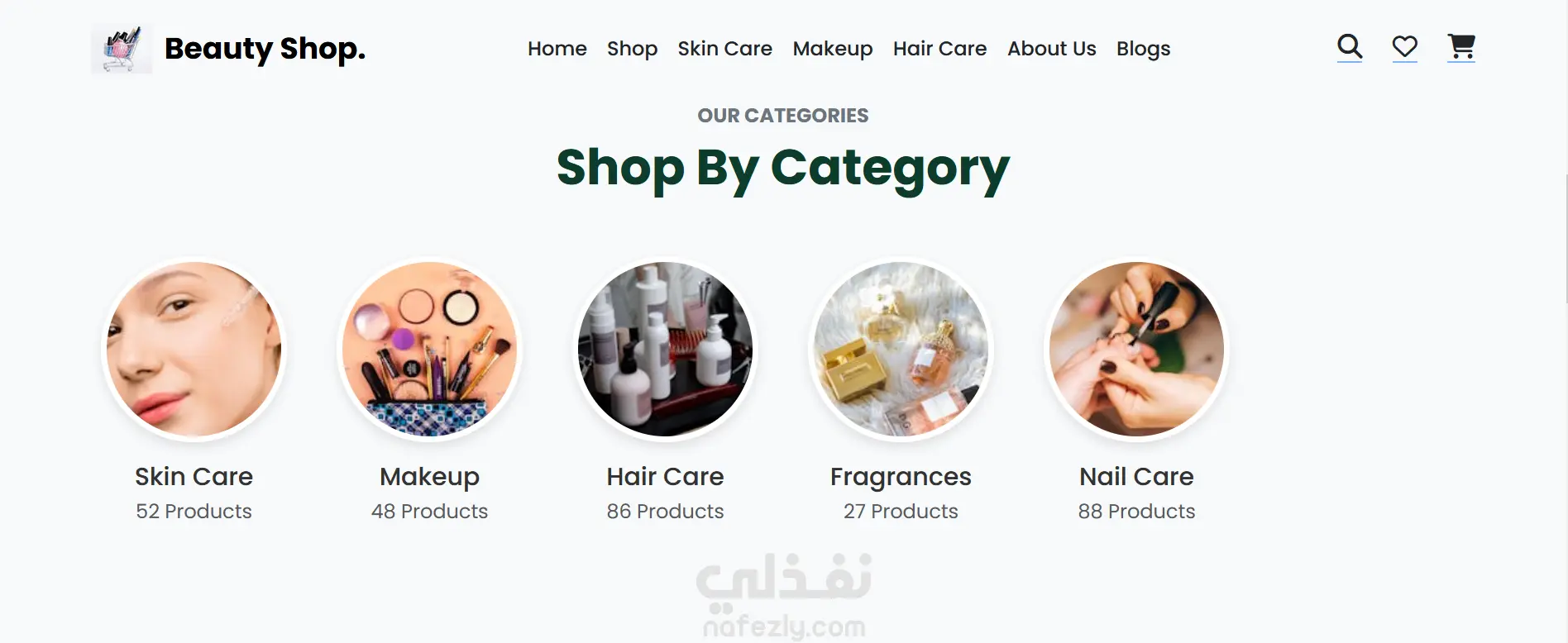Choose the Fragrances perfume image
The height and width of the screenshot is (643, 1568).
click(901, 350)
